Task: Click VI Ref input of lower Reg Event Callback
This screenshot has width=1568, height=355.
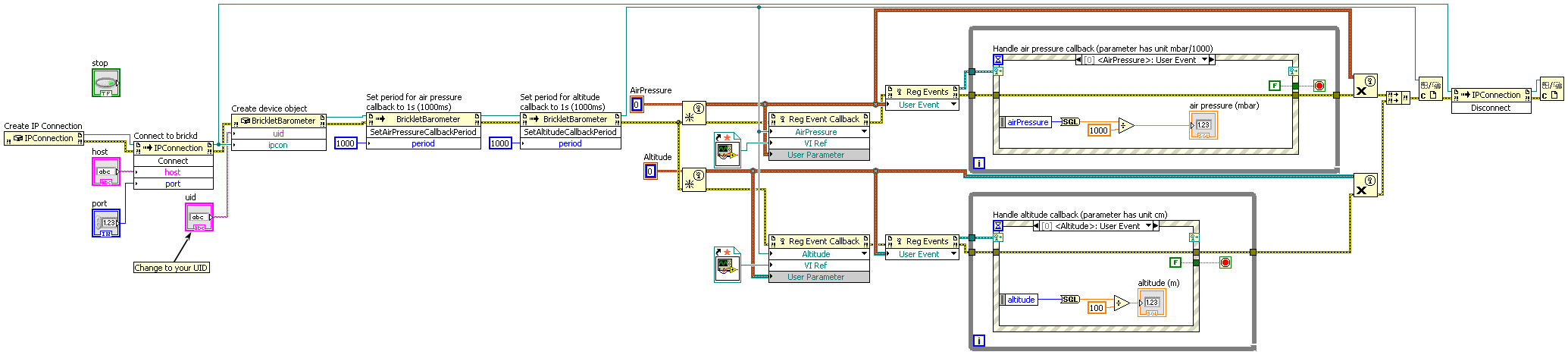Action: pos(818,265)
